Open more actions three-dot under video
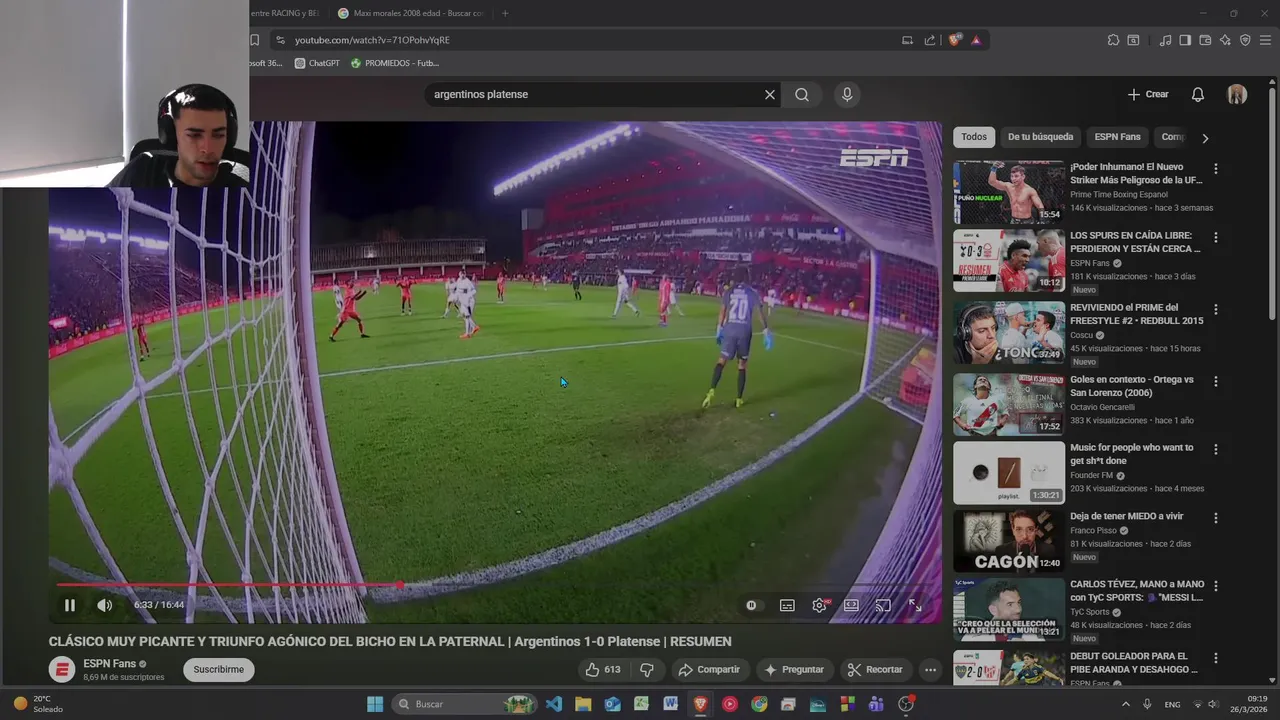 click(x=930, y=670)
